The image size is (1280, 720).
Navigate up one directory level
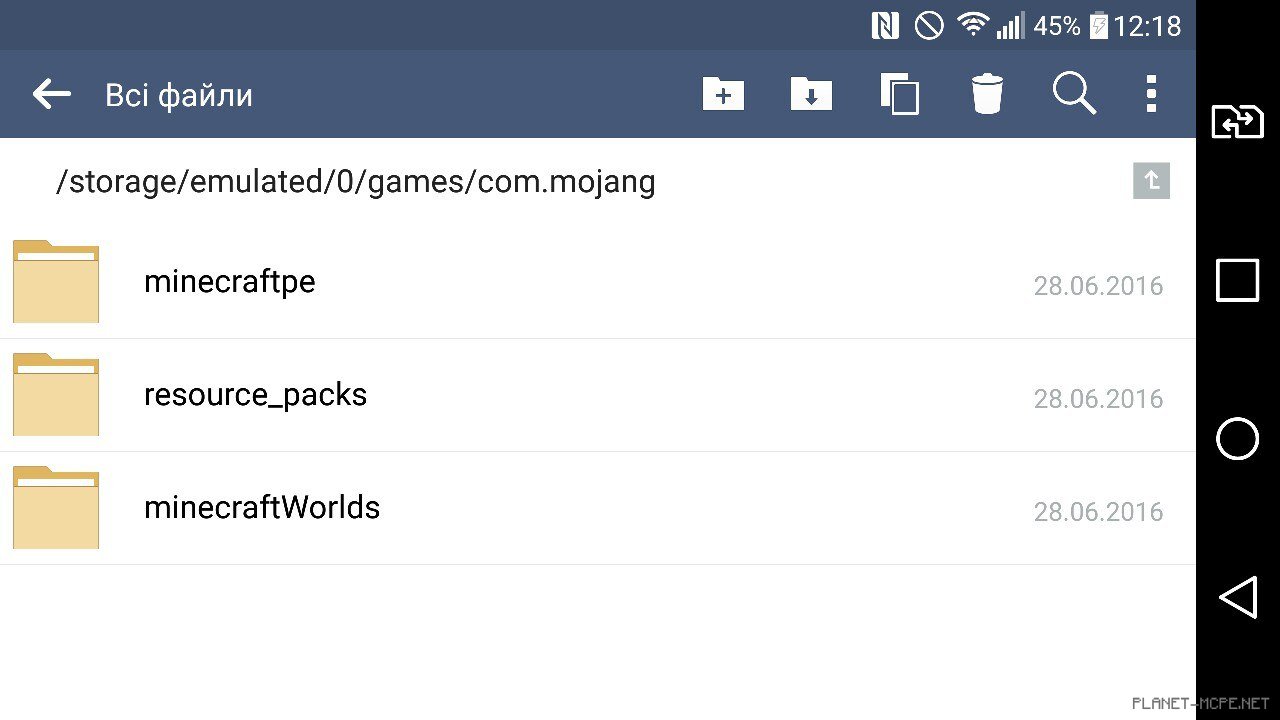[x=1151, y=181]
